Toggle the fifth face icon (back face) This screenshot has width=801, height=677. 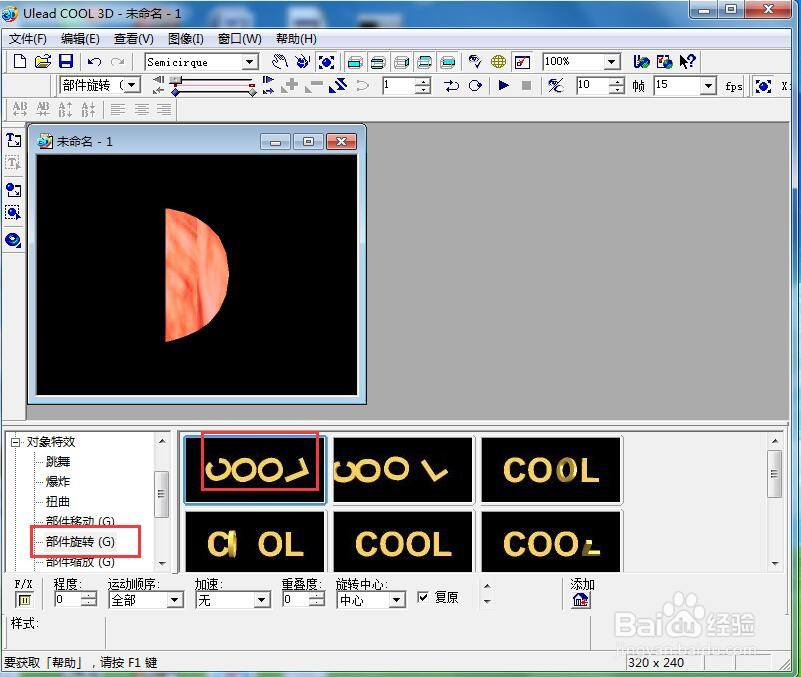pos(447,62)
